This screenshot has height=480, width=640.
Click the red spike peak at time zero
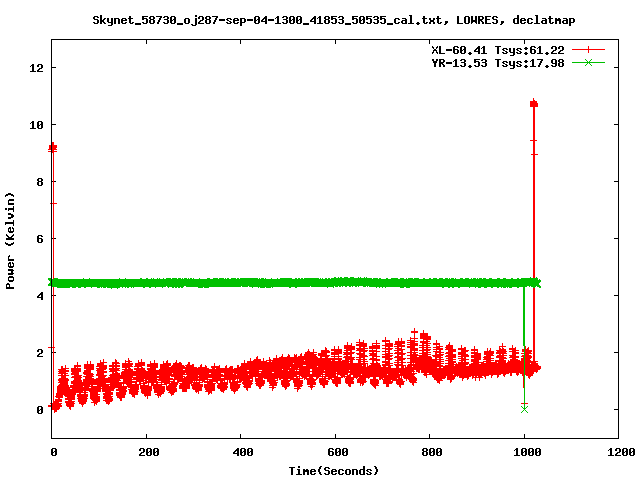point(53,148)
